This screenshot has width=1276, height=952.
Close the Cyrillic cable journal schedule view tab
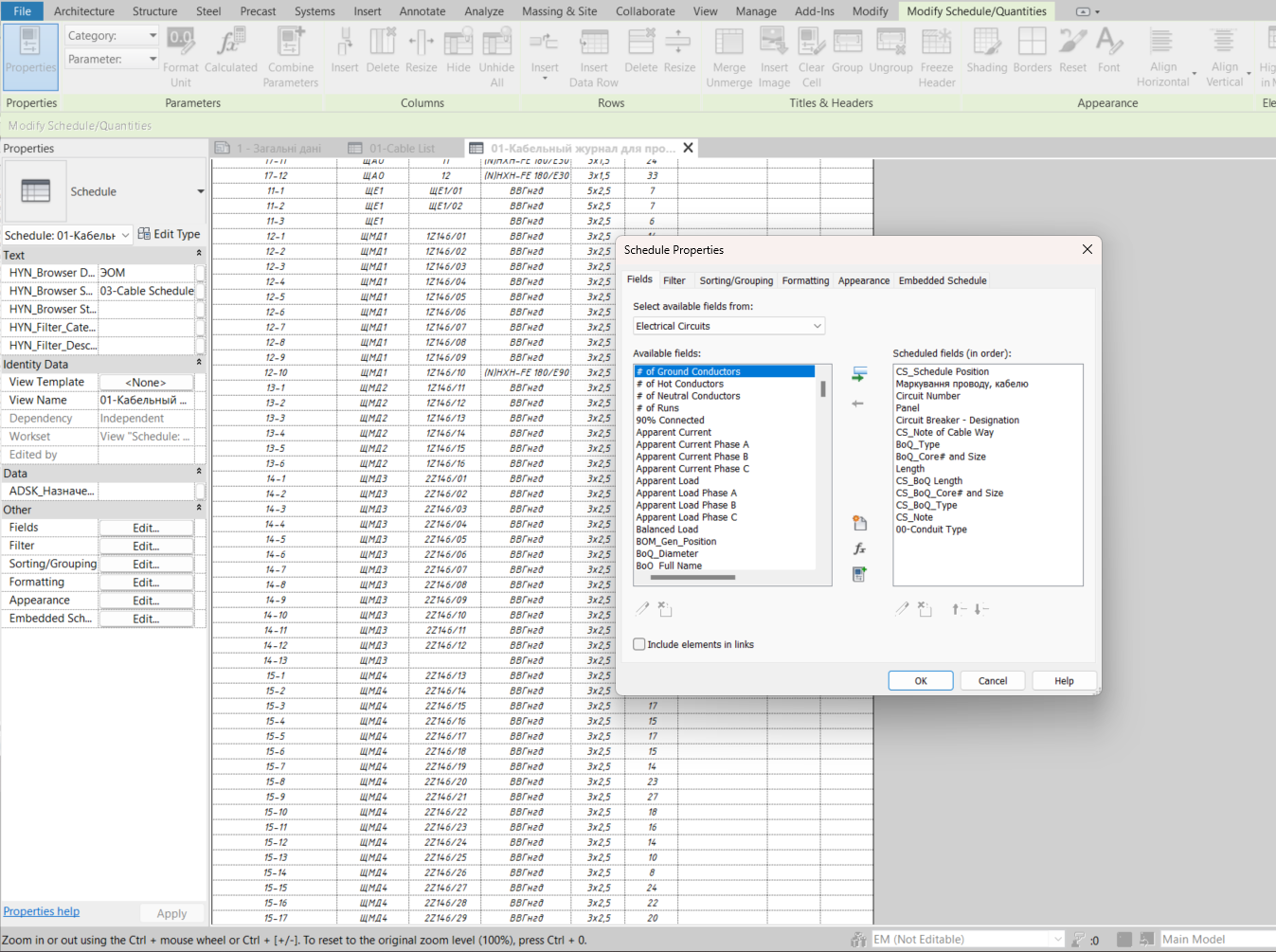click(689, 148)
